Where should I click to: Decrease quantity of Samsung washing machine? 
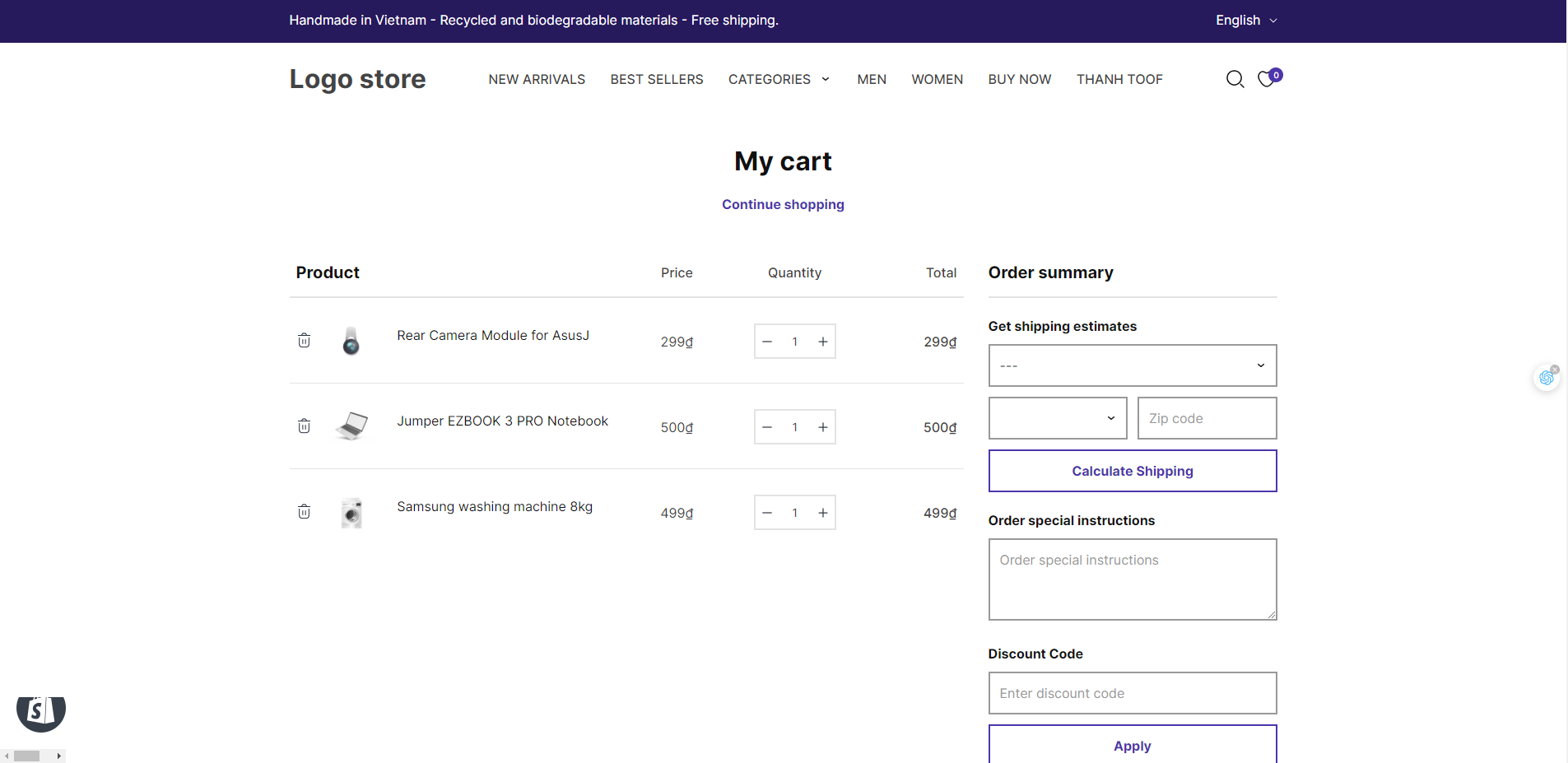767,513
